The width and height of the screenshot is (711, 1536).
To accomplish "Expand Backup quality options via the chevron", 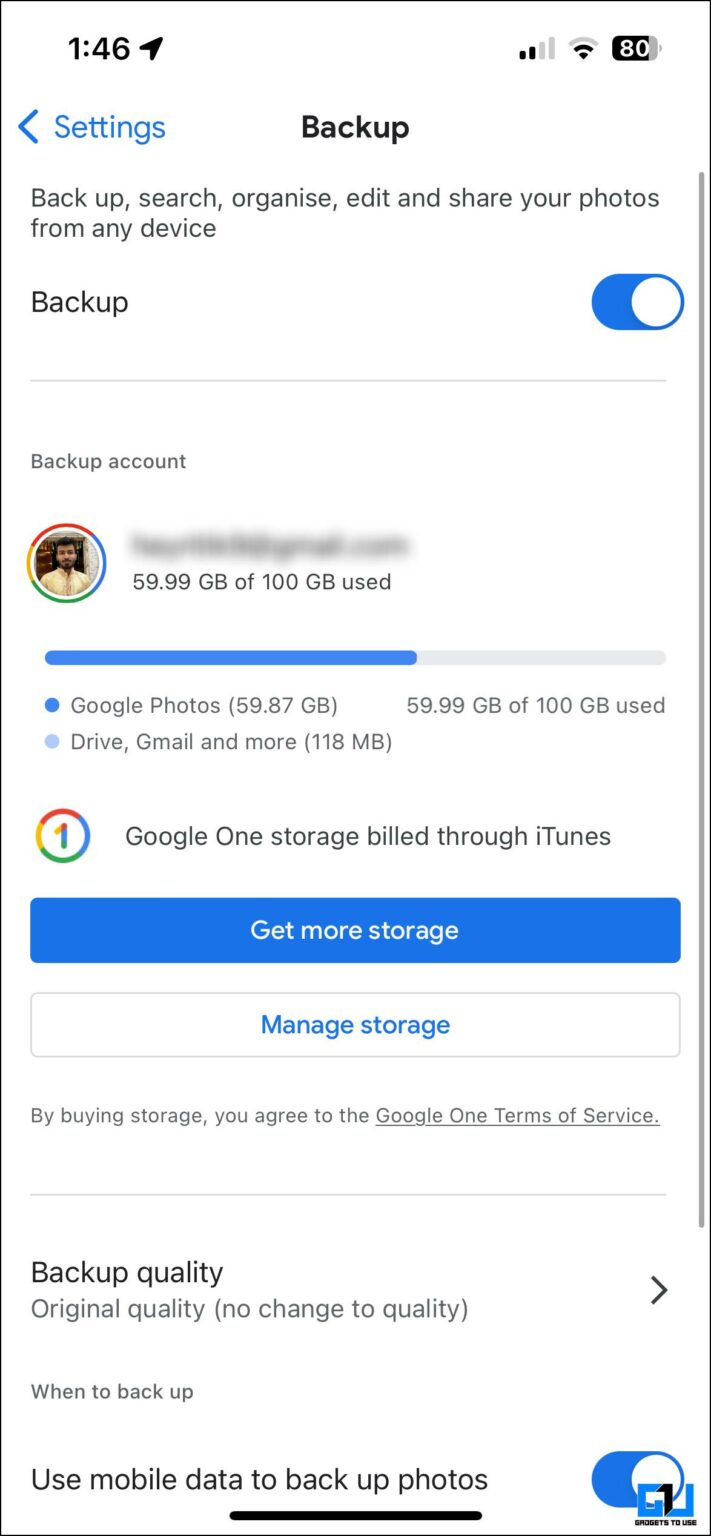I will point(658,1290).
